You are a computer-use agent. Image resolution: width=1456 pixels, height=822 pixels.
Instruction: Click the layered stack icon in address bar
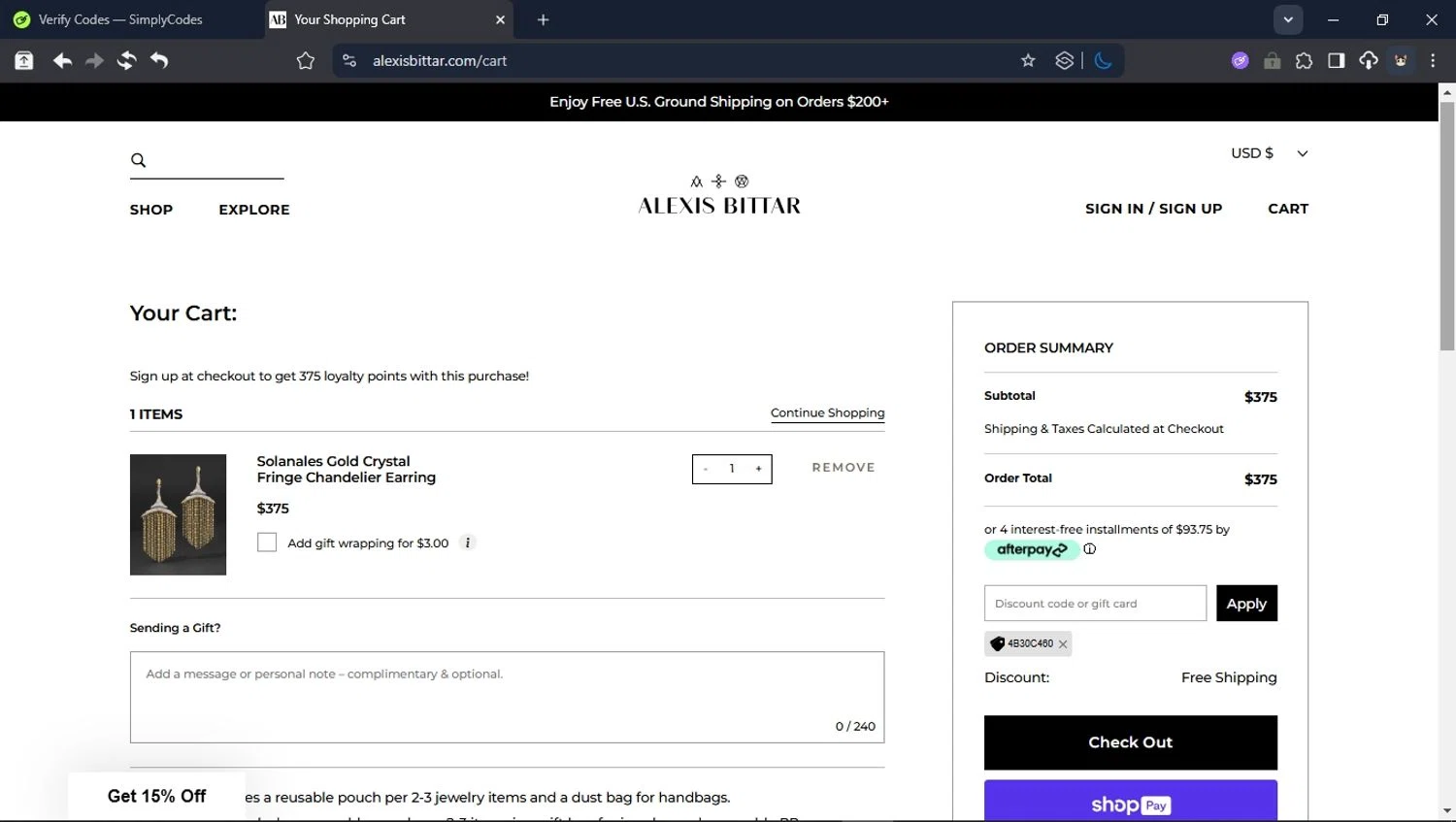[1064, 60]
